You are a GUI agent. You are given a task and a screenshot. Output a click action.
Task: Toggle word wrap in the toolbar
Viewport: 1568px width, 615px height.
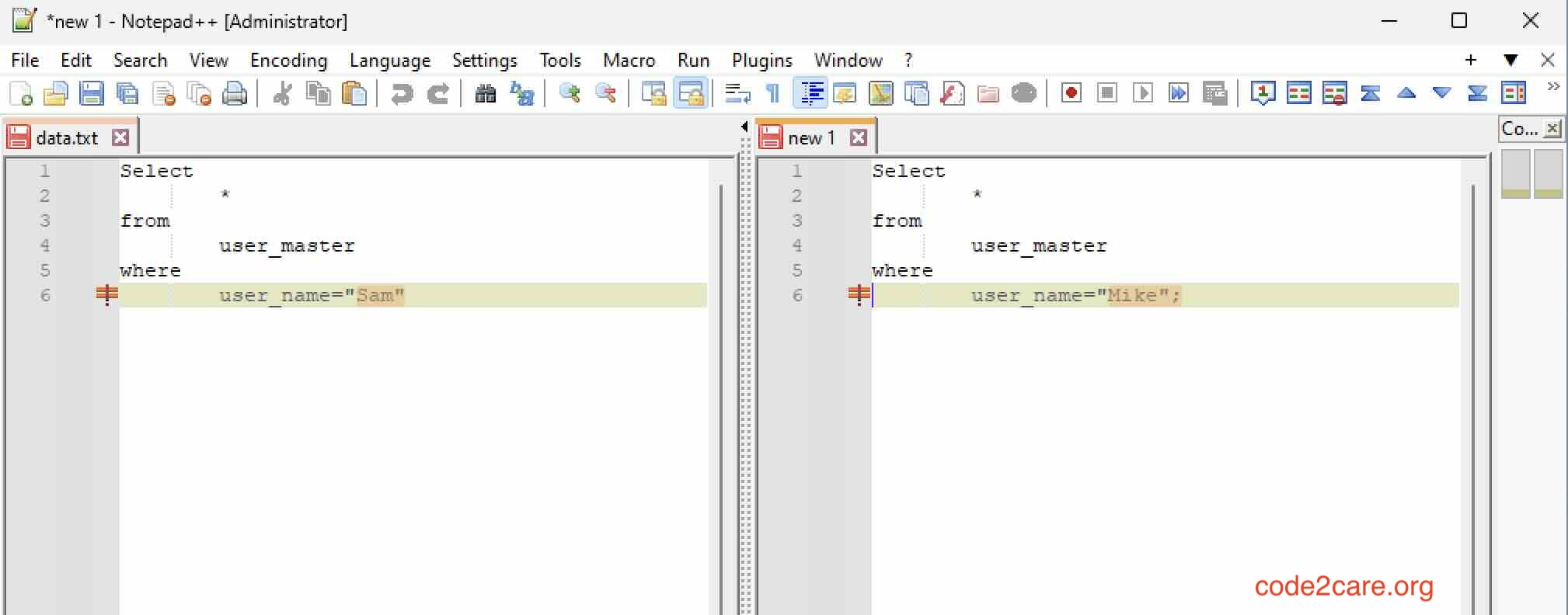pos(737,94)
